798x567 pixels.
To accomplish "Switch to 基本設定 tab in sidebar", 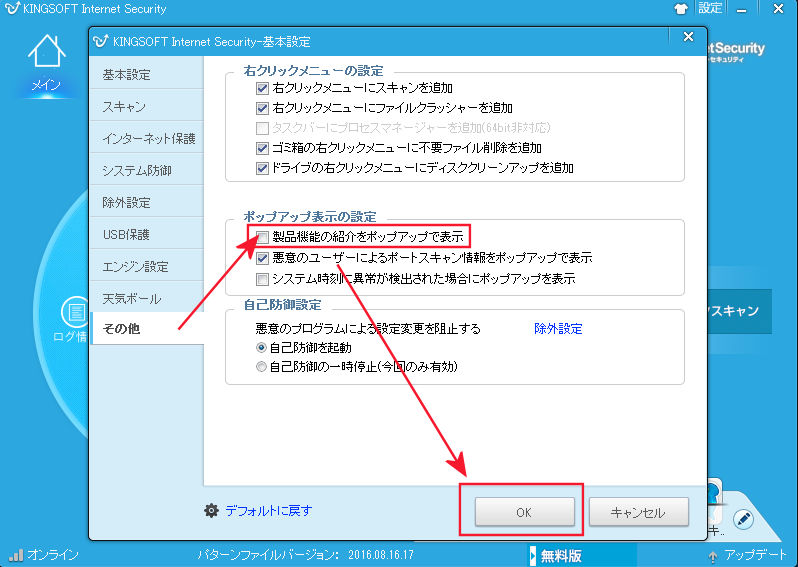I will pyautogui.click(x=147, y=75).
